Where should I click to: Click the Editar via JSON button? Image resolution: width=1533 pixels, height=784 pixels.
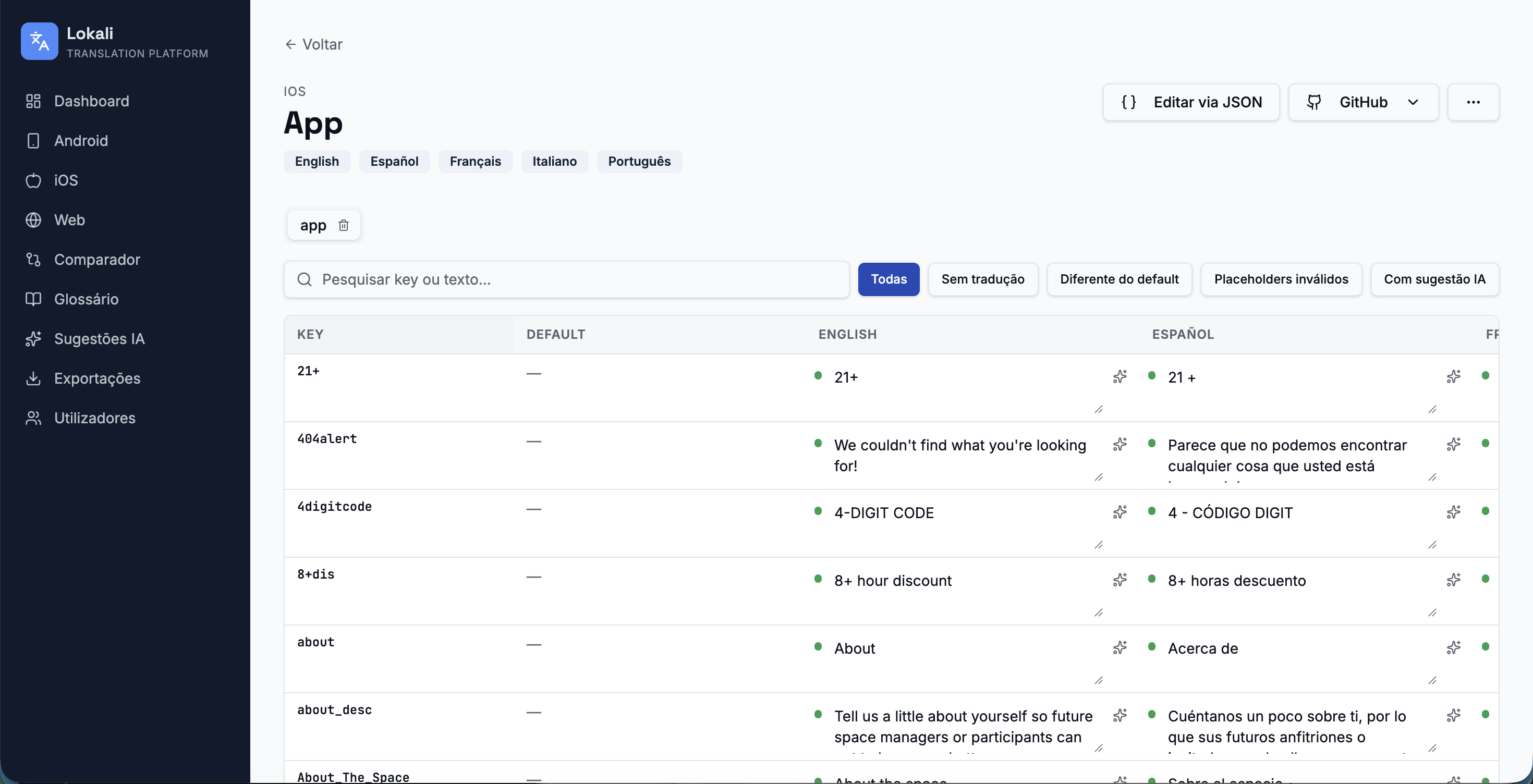(1191, 102)
